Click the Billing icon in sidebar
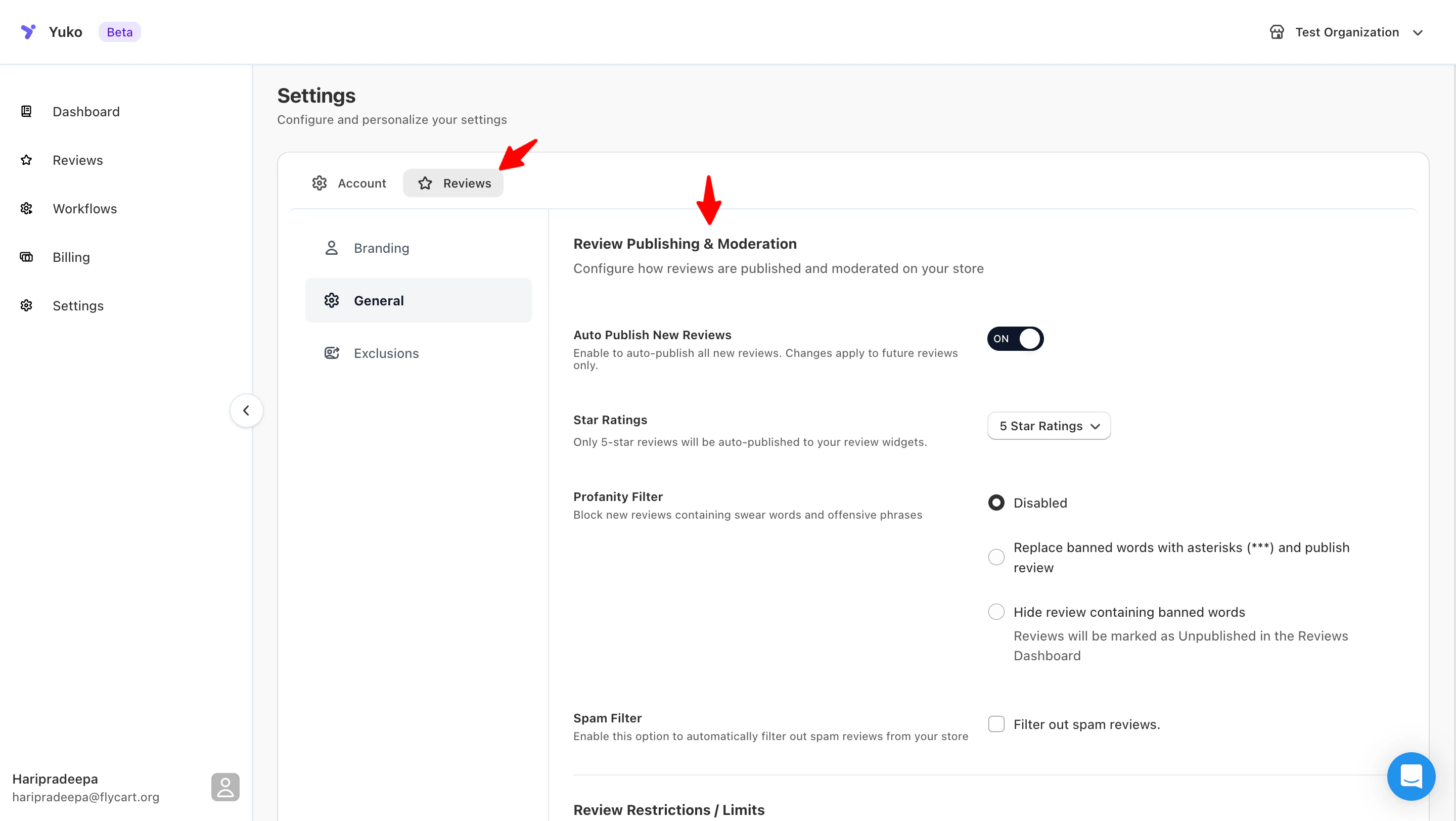 coord(27,257)
